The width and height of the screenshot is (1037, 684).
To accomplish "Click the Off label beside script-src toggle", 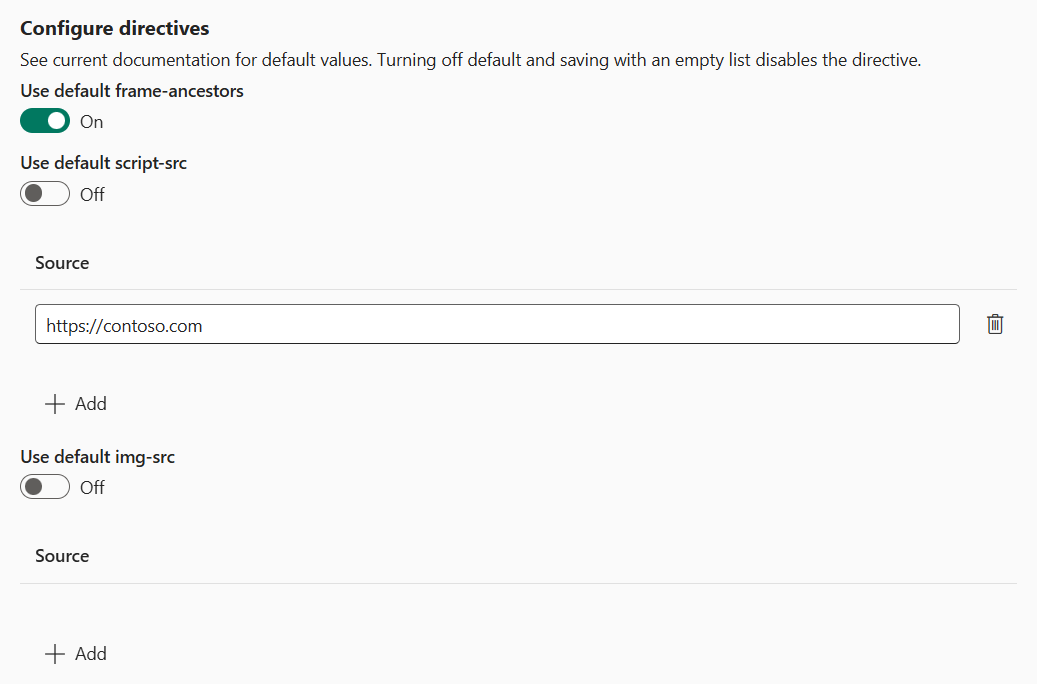I will [92, 194].
